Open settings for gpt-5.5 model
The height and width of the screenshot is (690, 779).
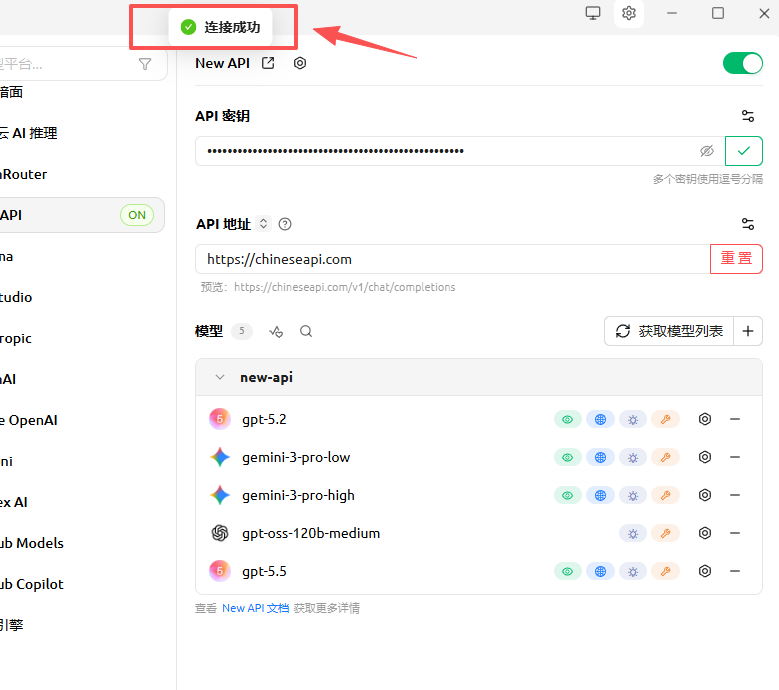pos(704,571)
